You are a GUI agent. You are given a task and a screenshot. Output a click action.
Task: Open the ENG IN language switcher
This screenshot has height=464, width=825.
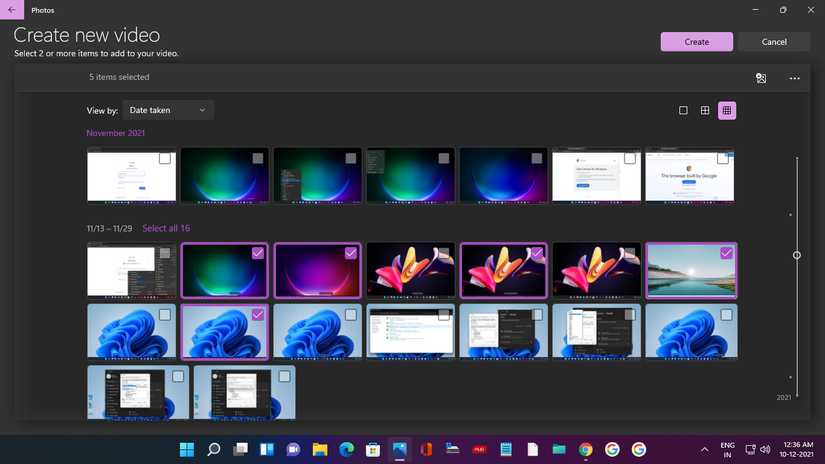(x=727, y=449)
